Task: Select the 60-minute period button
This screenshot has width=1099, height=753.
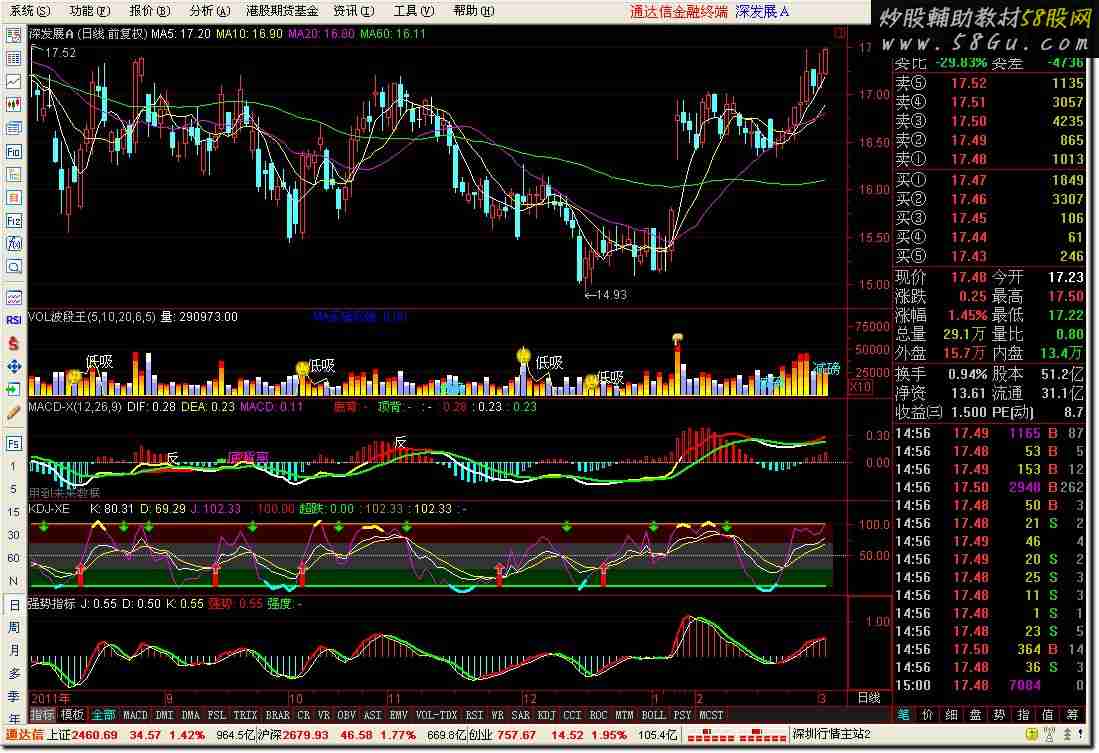Action: pyautogui.click(x=13, y=558)
